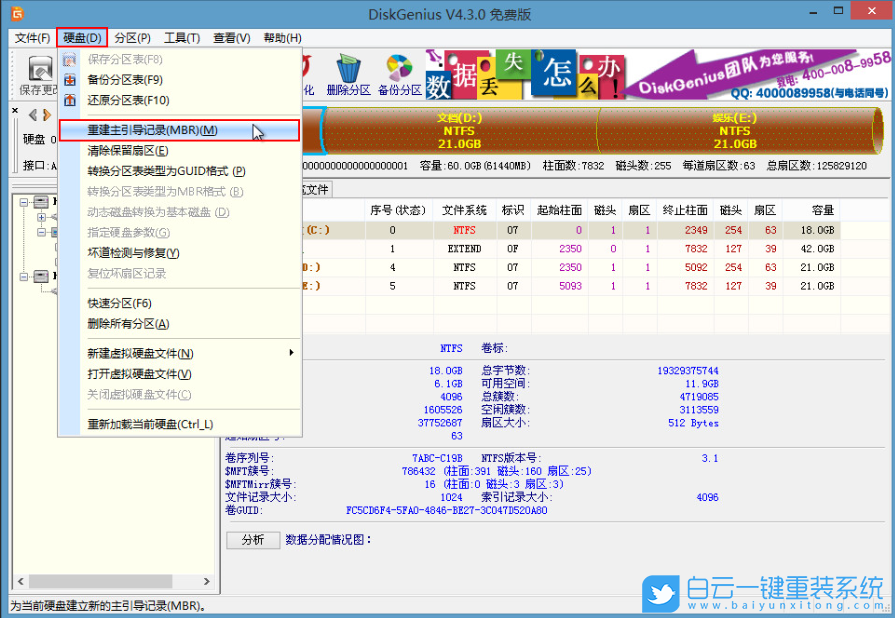Click the 分析 (Analyze) button
Screen dimensions: 895x618
[x=252, y=540]
